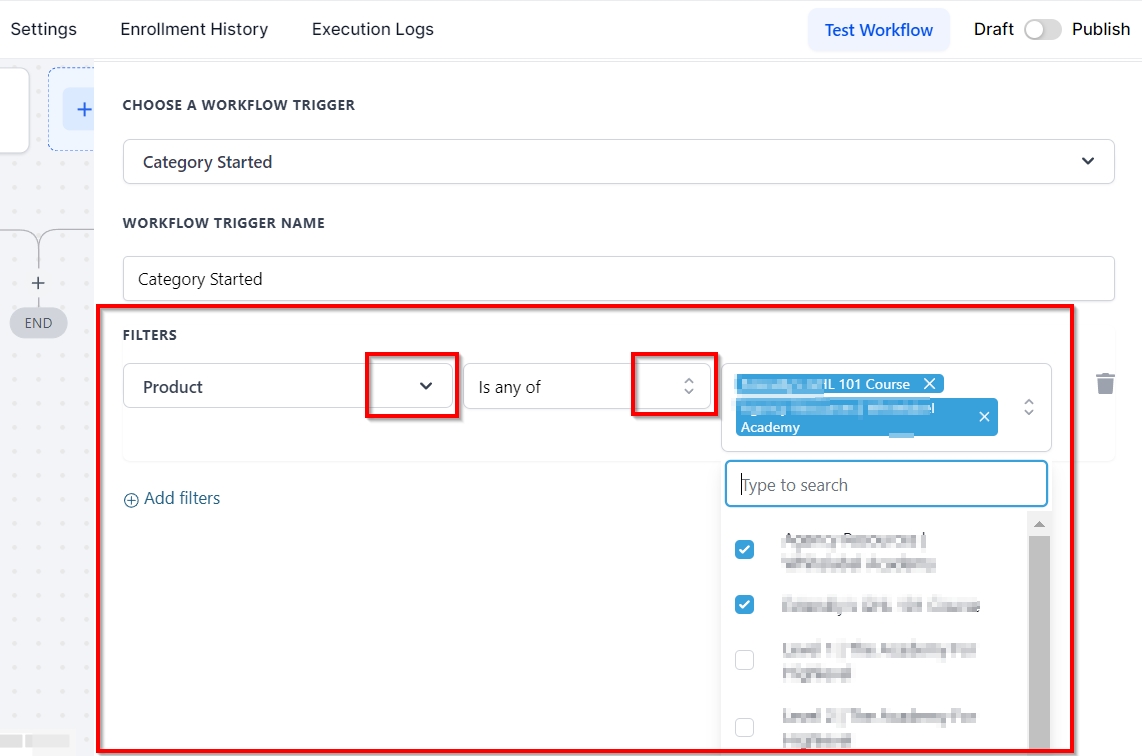Uncheck the second checked product checkbox
The height and width of the screenshot is (756, 1142).
[744, 604]
